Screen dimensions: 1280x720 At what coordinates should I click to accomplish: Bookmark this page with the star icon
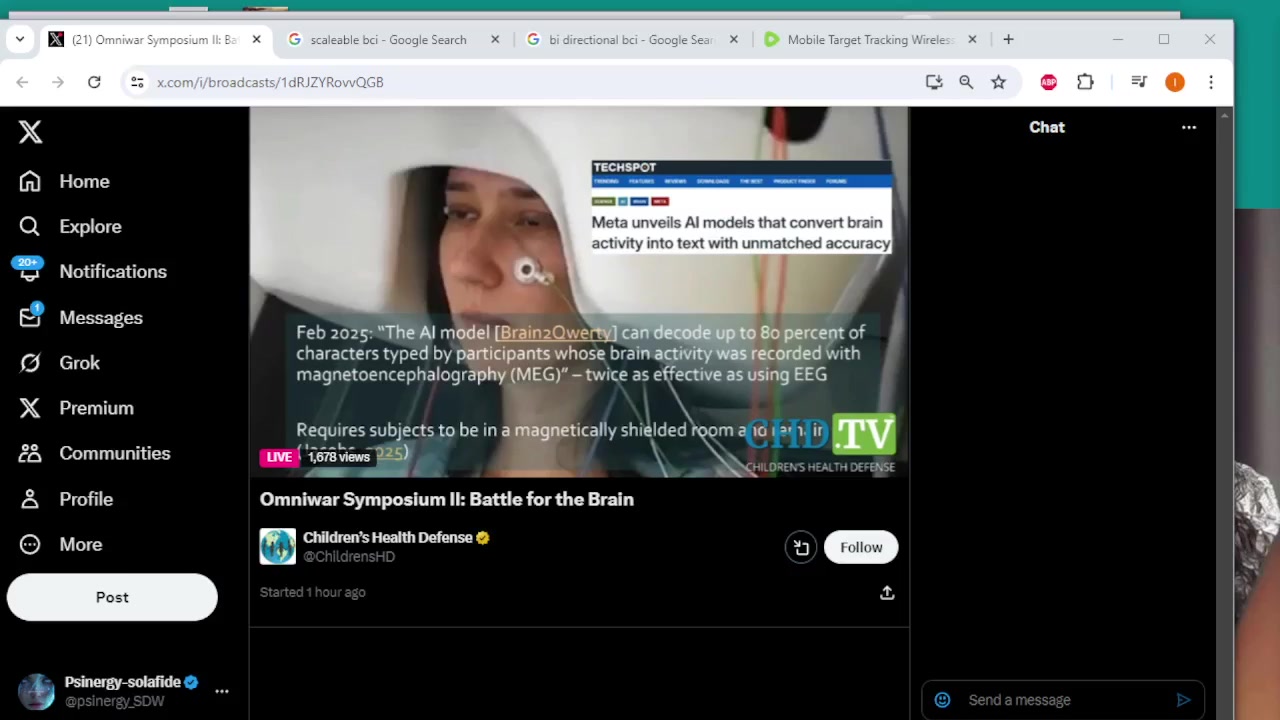pyautogui.click(x=998, y=82)
